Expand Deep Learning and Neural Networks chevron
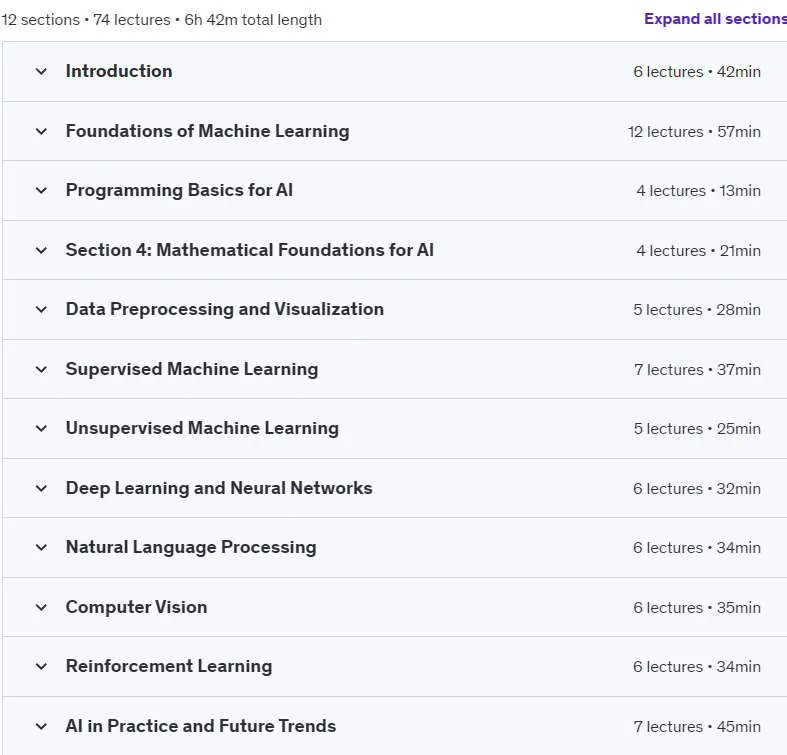 [x=42, y=488]
